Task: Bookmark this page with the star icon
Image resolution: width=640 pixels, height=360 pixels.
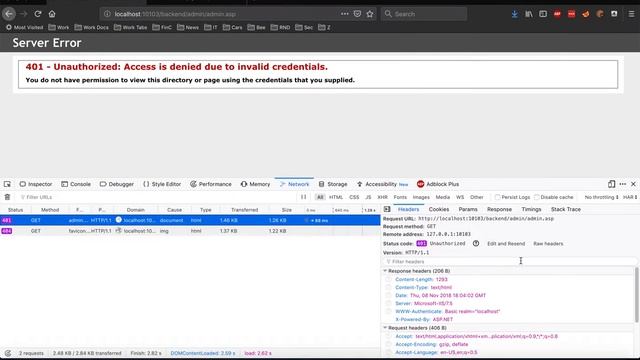Action: (370, 14)
